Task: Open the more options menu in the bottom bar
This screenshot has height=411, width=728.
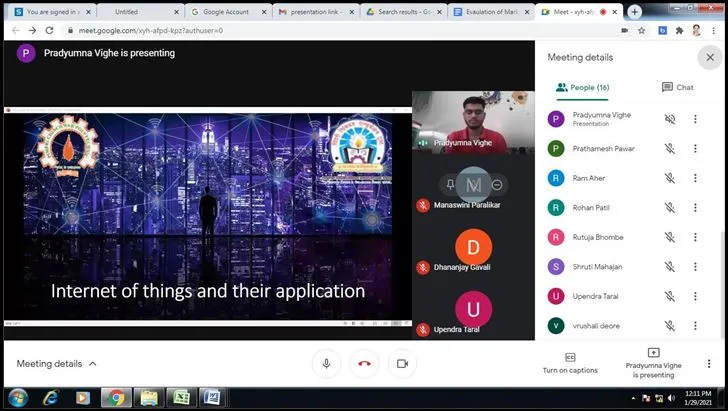Action: pos(709,364)
